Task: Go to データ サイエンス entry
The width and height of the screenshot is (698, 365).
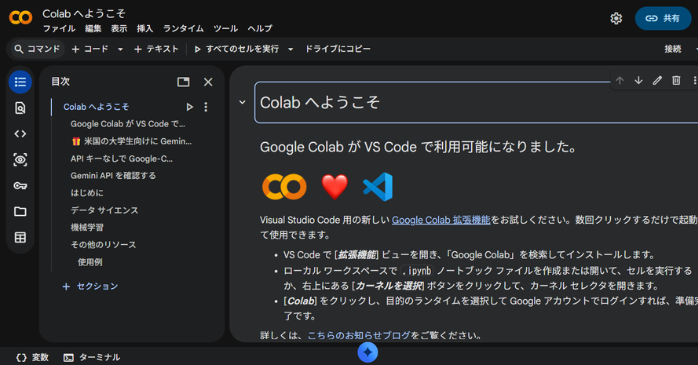Action: point(104,210)
